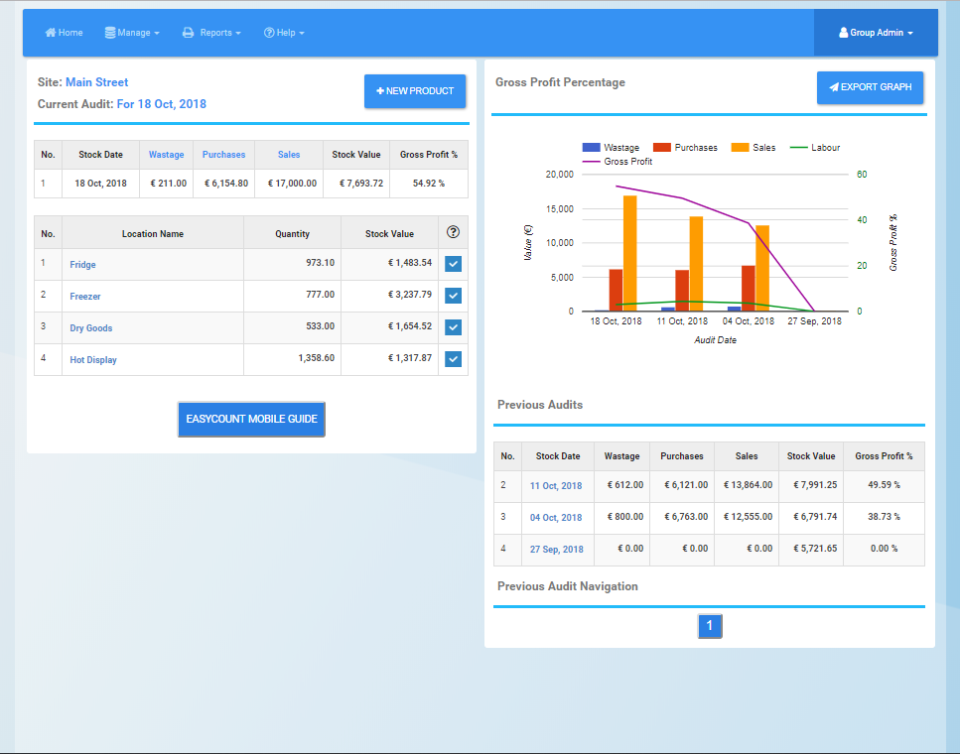Expand the Reports dropdown
The width and height of the screenshot is (960, 754).
coord(212,32)
